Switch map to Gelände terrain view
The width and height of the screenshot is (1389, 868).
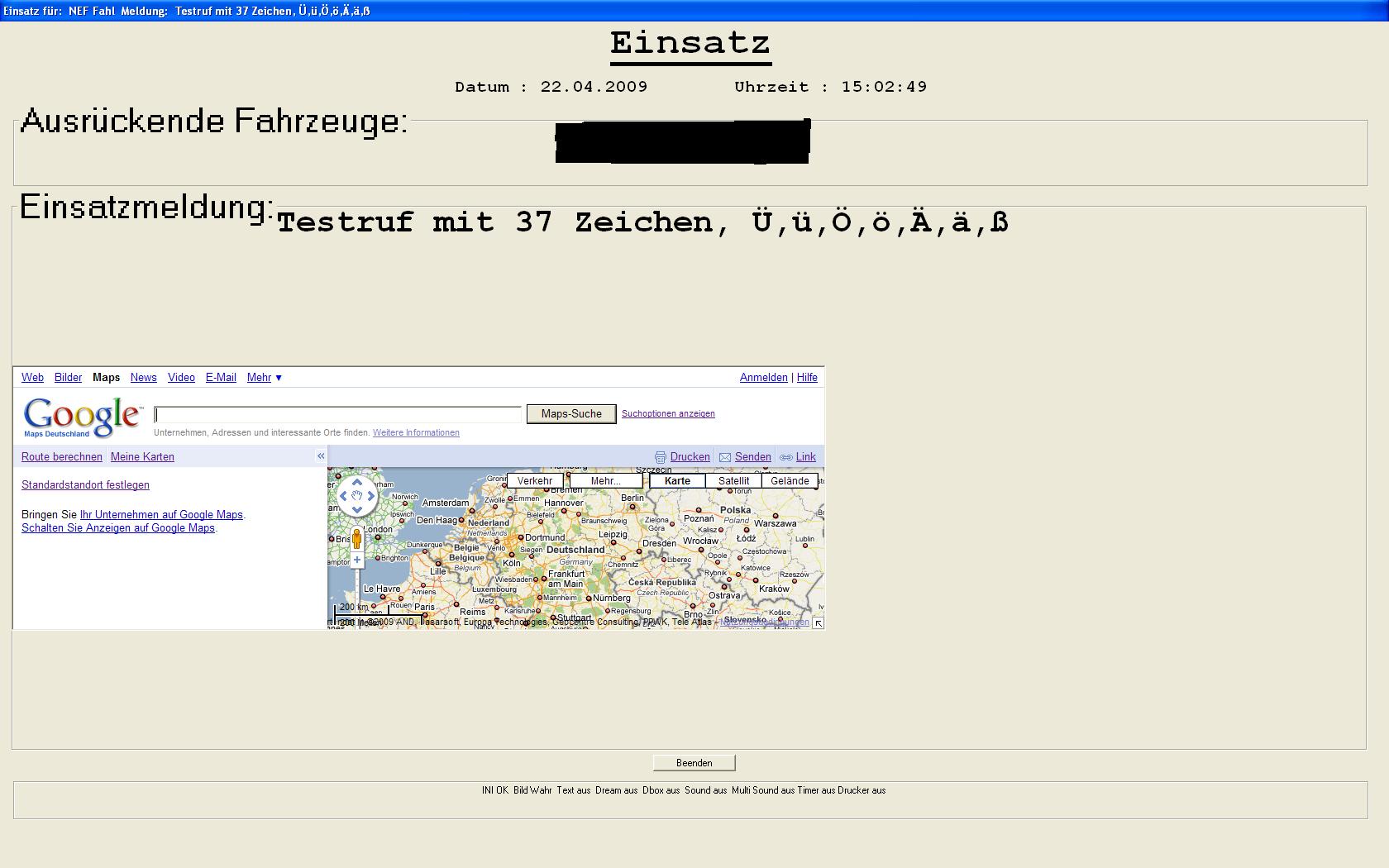click(790, 481)
